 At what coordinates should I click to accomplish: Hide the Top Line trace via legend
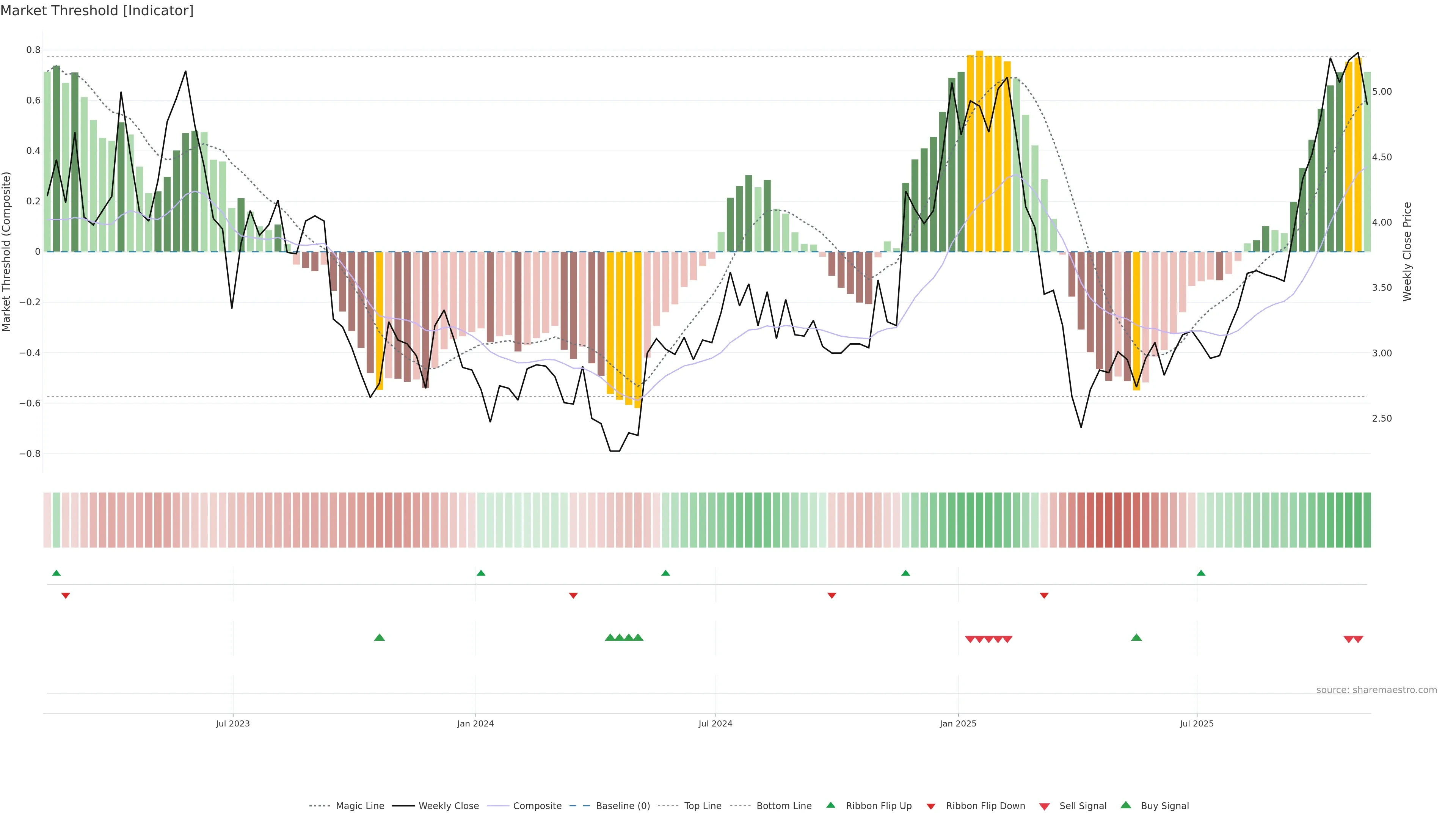(703, 806)
